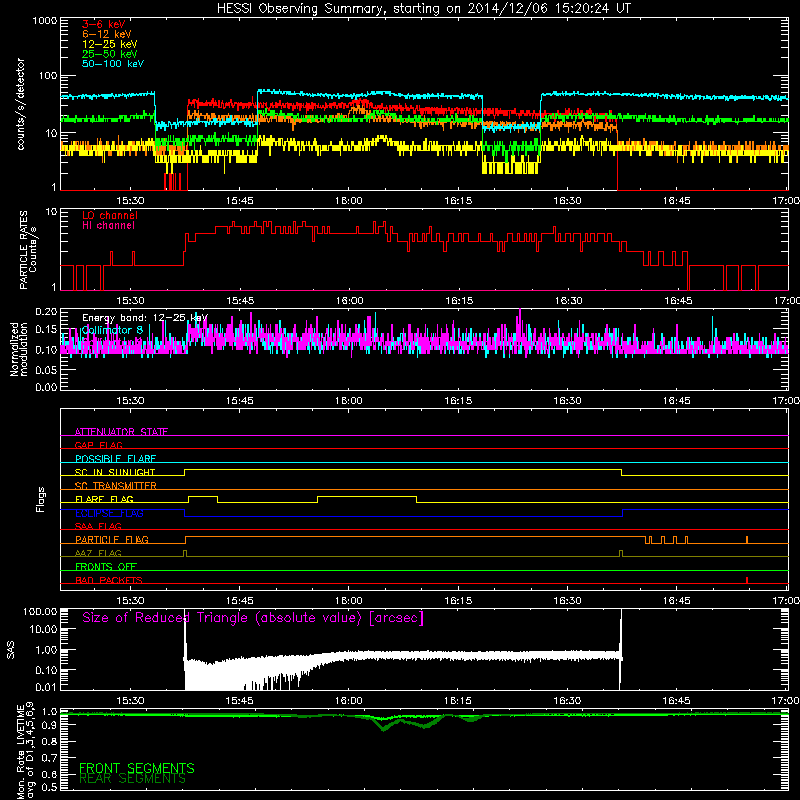Viewport: 800px width, 800px height.
Task: Click the GAP FLAG label
Action: pyautogui.click(x=98, y=445)
